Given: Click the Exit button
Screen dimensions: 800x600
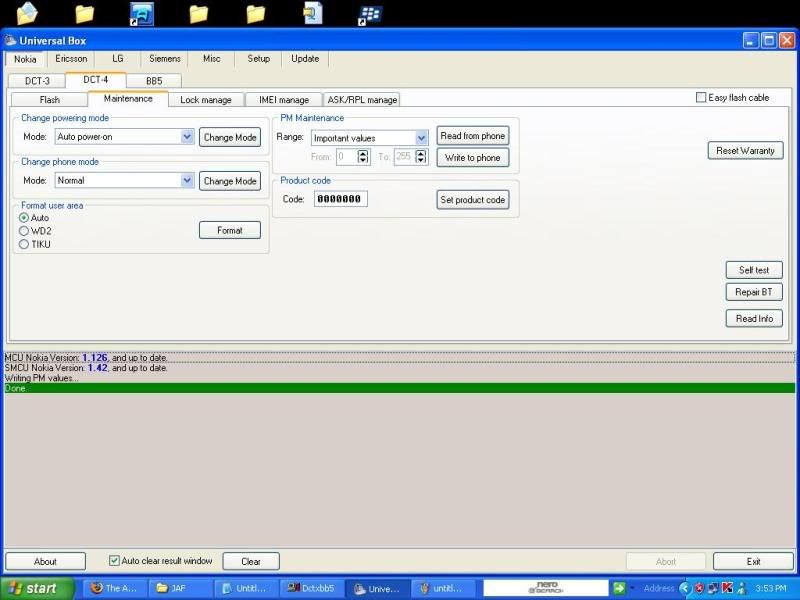Looking at the screenshot, I should point(753,561).
